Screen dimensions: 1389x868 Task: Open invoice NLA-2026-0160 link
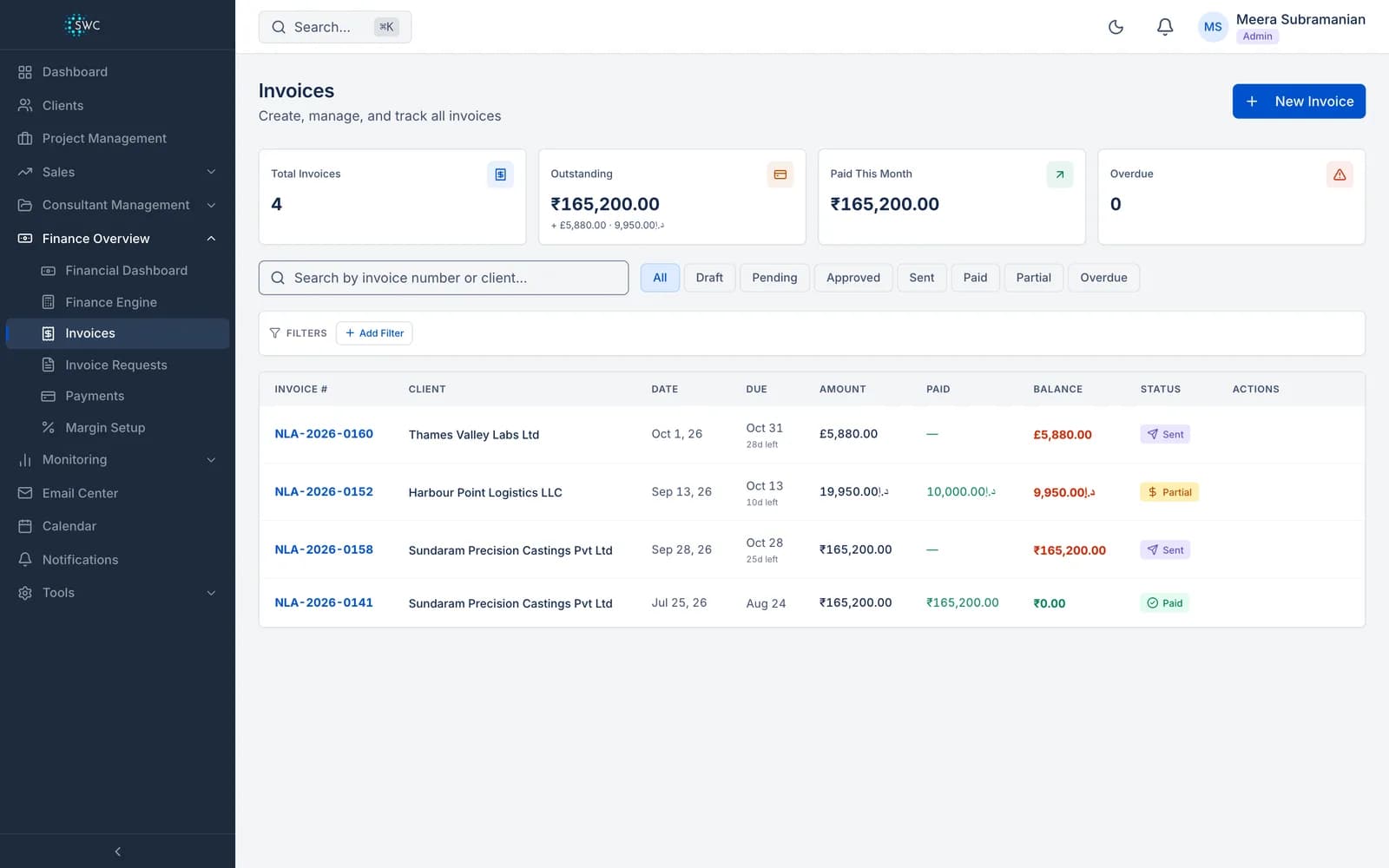324,434
